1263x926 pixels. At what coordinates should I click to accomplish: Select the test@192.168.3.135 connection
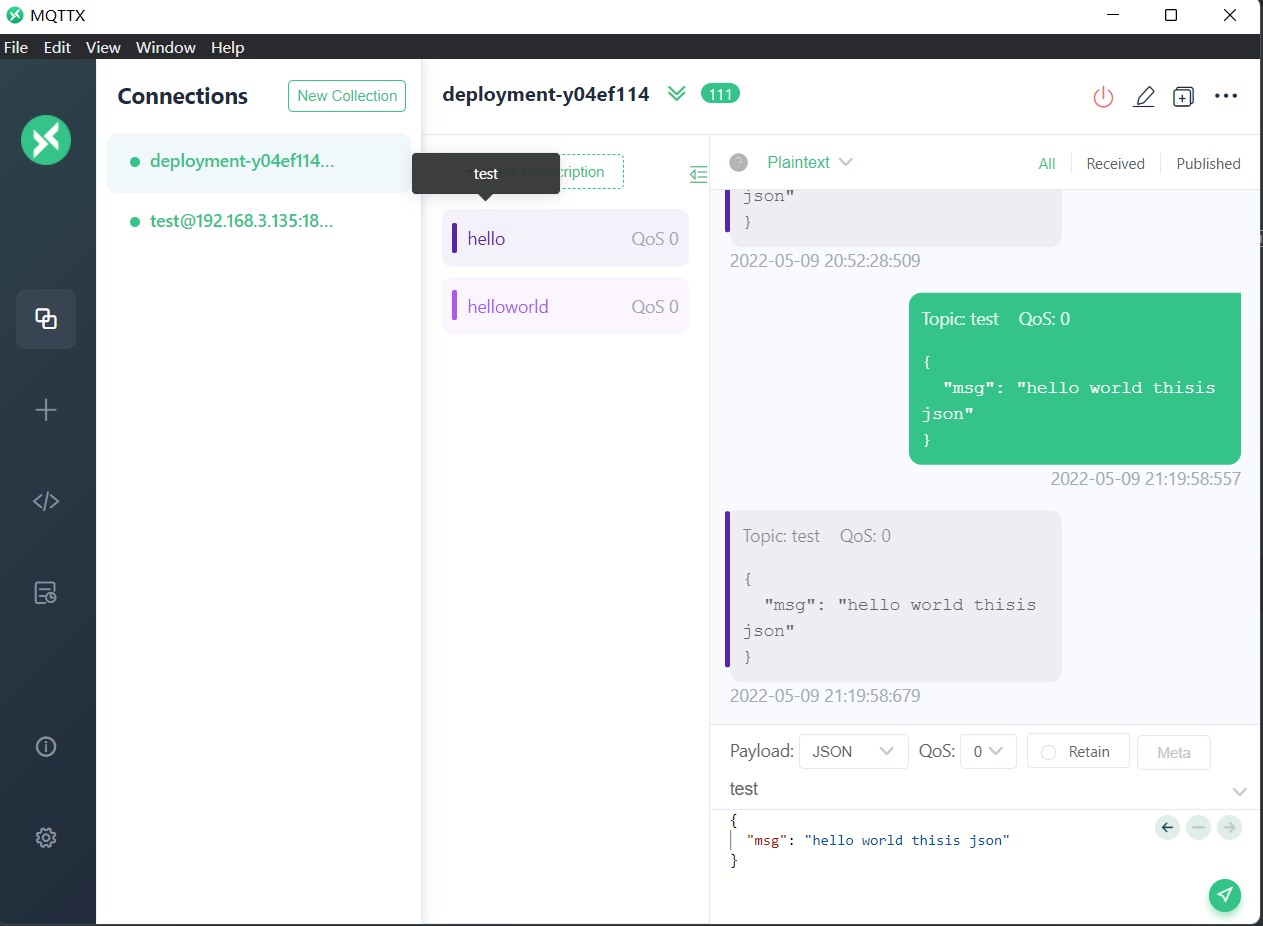pos(259,221)
